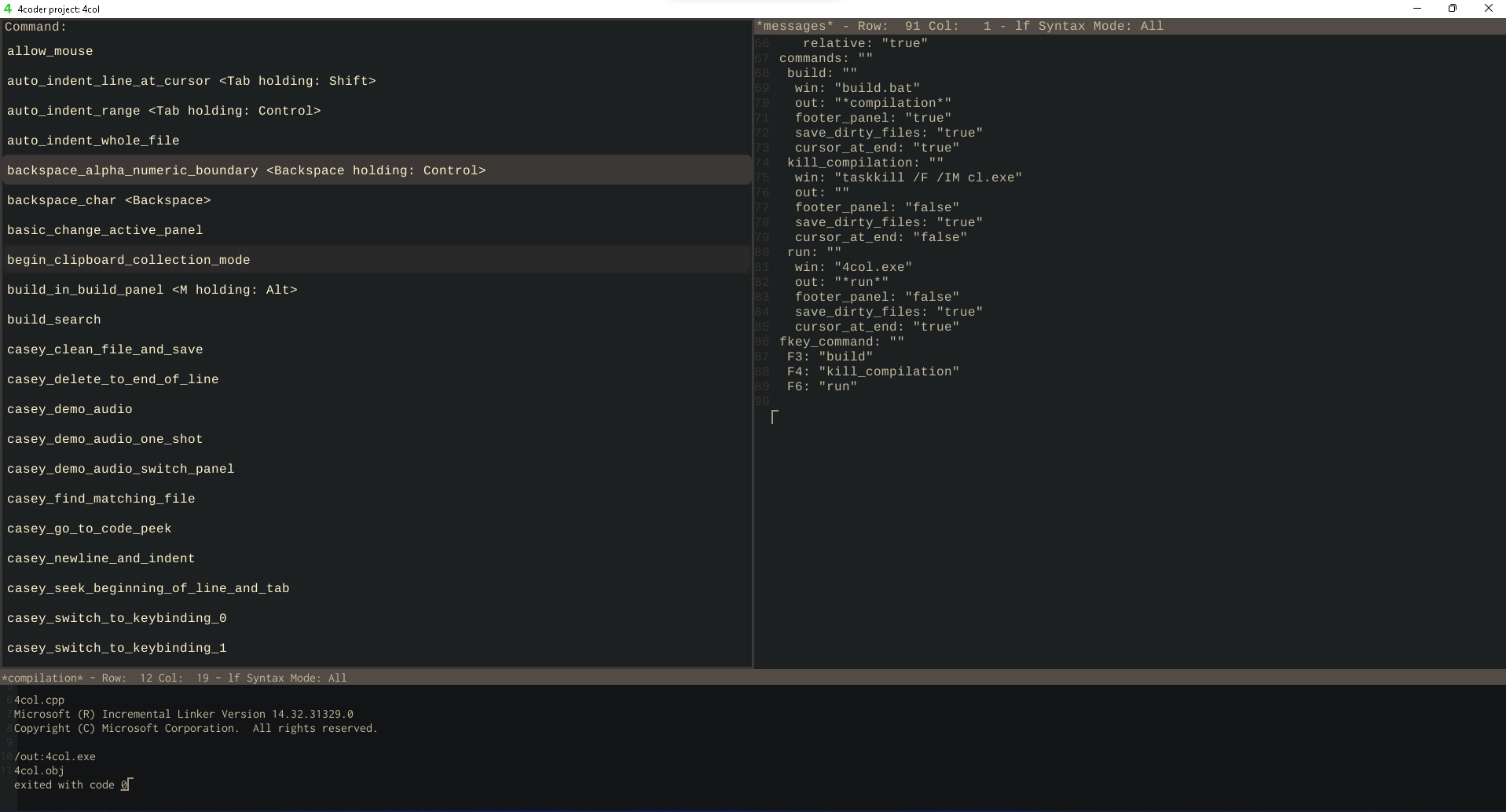This screenshot has height=812, width=1506.
Task: Click 4col.cpp in compilation output
Action: (x=39, y=700)
